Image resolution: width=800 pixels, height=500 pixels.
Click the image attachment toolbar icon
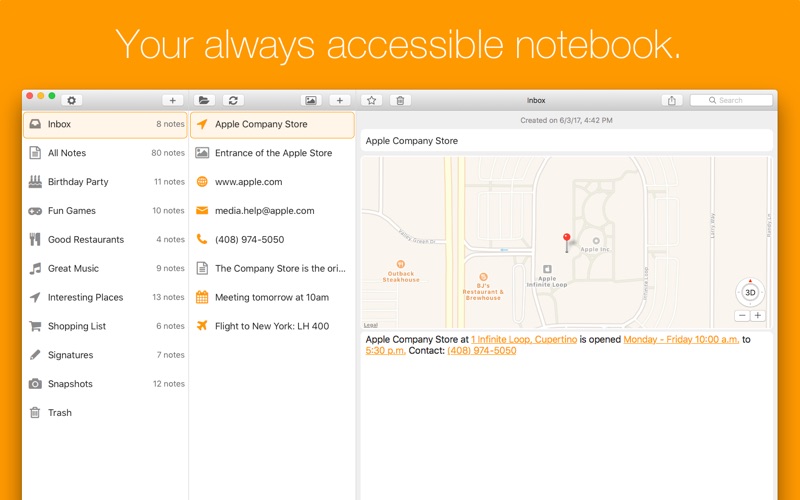click(311, 100)
